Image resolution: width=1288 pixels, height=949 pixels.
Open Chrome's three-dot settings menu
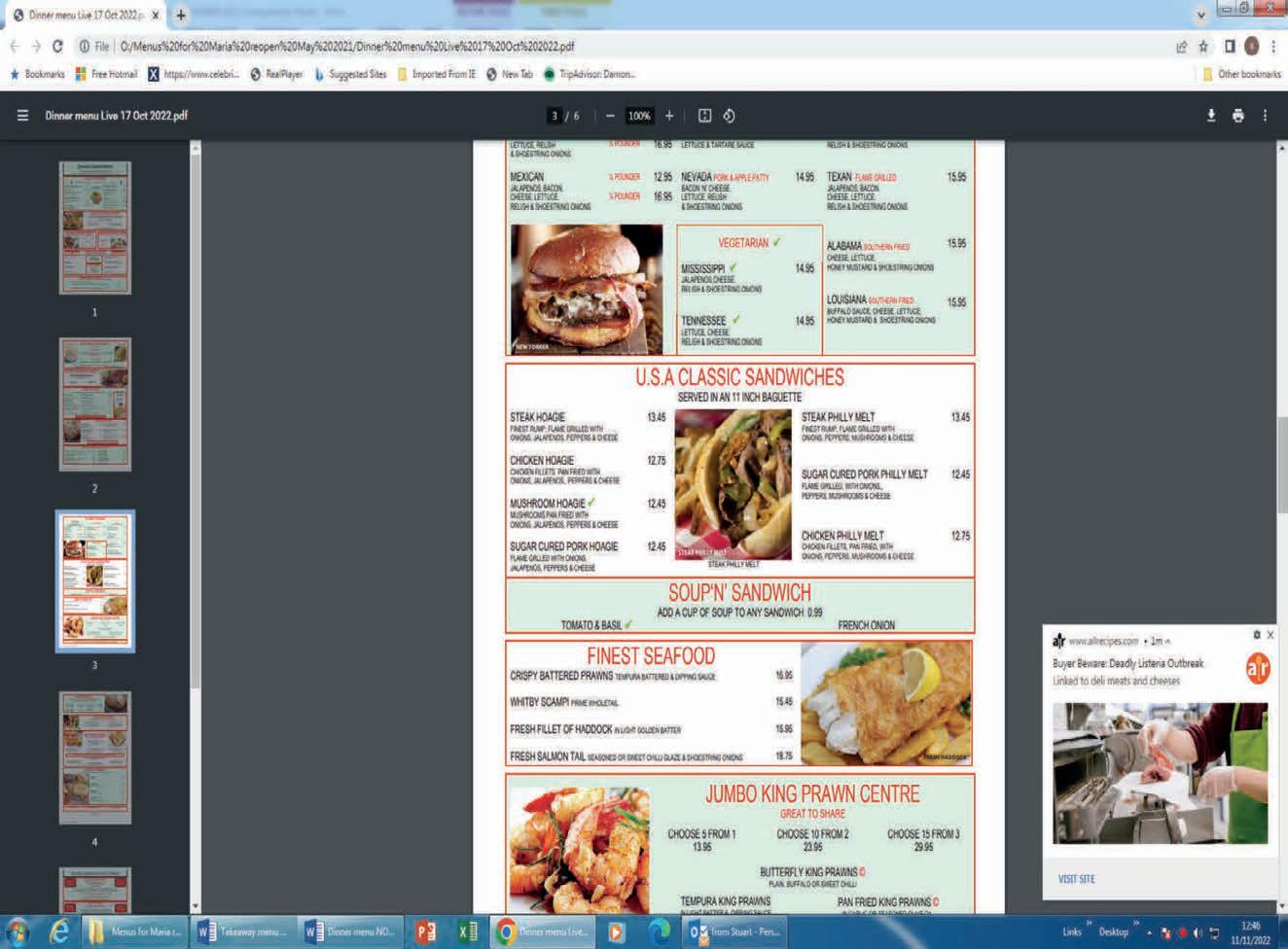(1275, 46)
